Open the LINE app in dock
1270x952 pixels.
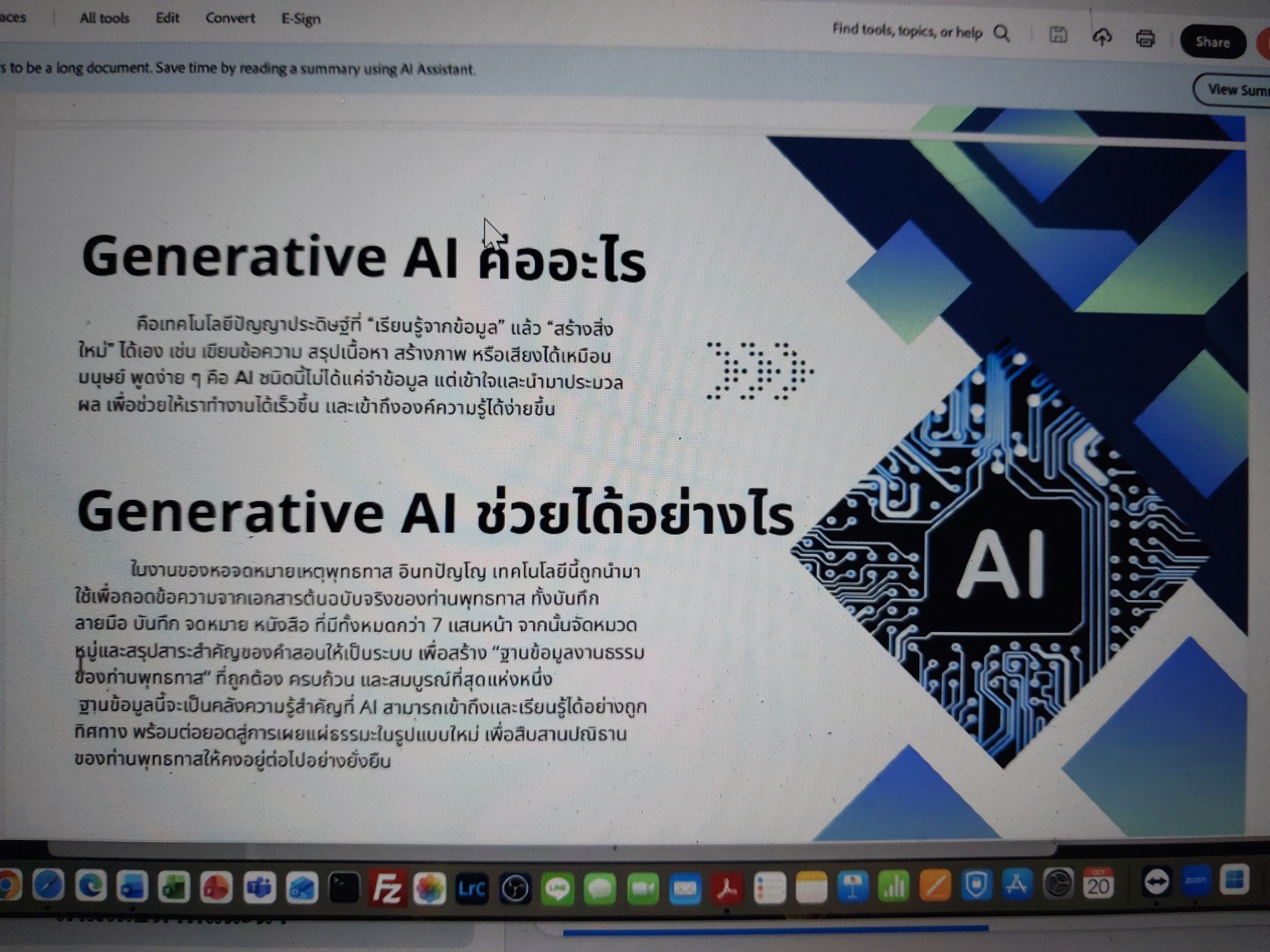click(557, 889)
